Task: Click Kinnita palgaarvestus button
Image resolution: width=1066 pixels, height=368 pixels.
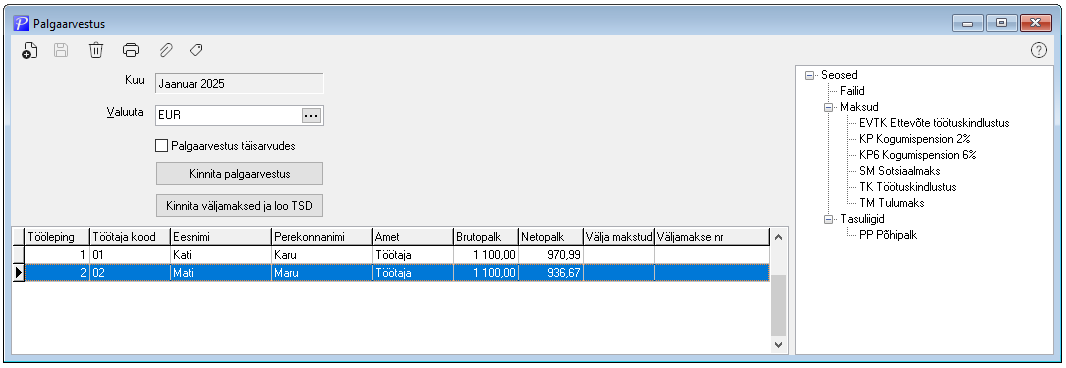Action: click(239, 173)
